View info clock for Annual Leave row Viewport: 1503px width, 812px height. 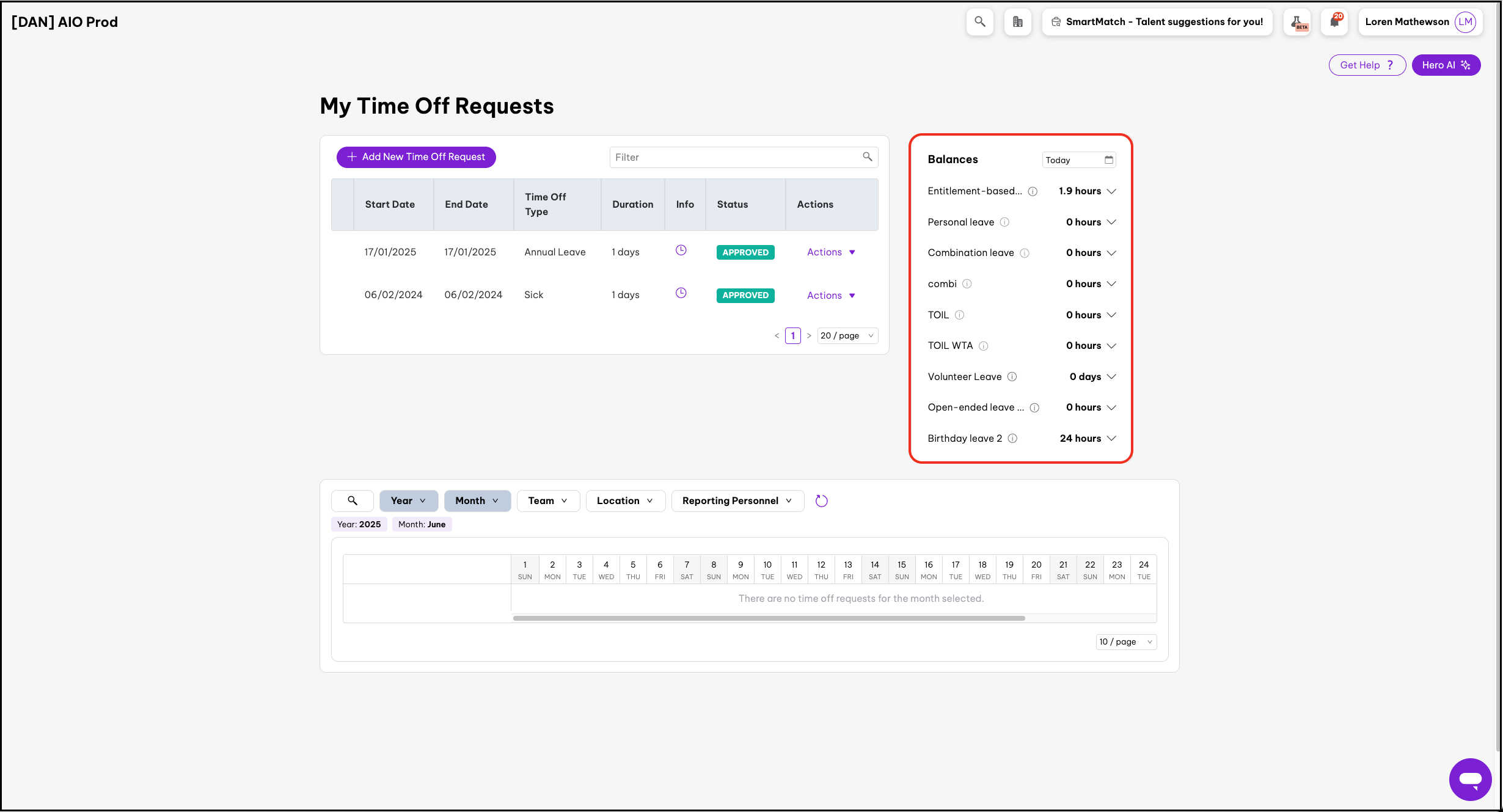pos(681,251)
